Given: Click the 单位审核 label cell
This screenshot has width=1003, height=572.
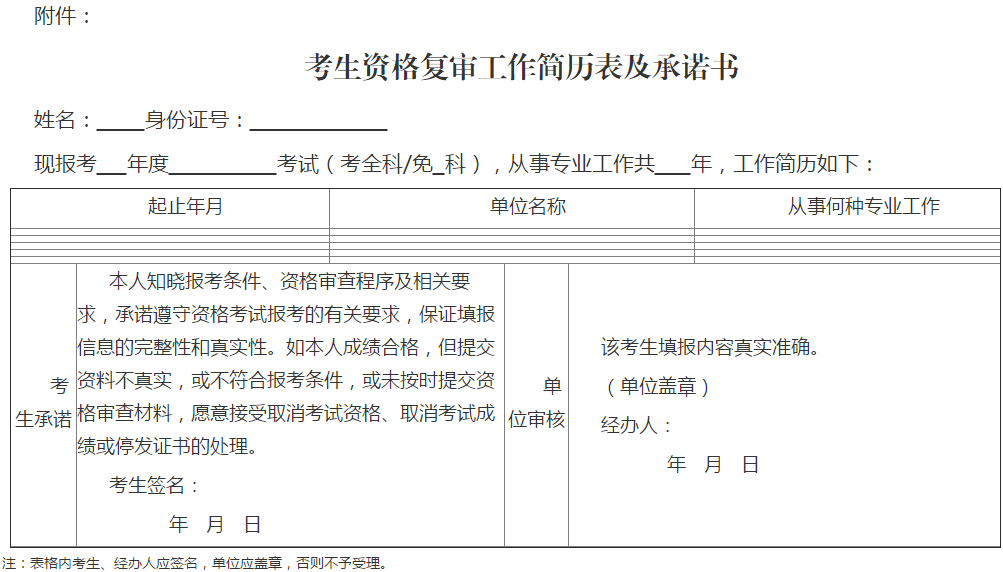Looking at the screenshot, I should point(537,403).
